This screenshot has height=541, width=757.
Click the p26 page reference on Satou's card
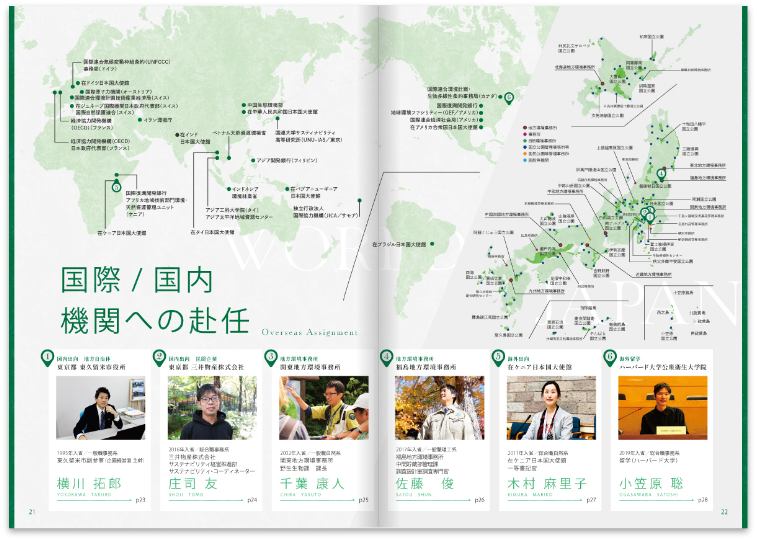479,500
